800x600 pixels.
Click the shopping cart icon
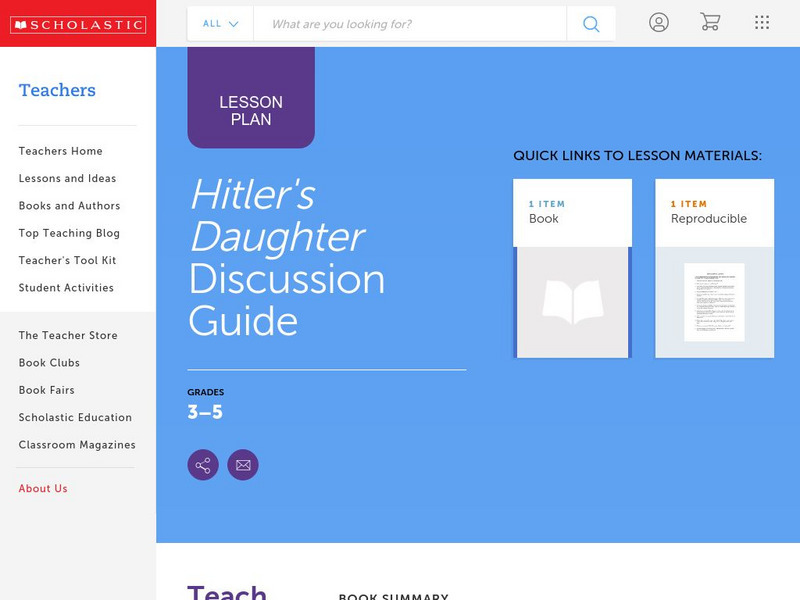tap(712, 22)
